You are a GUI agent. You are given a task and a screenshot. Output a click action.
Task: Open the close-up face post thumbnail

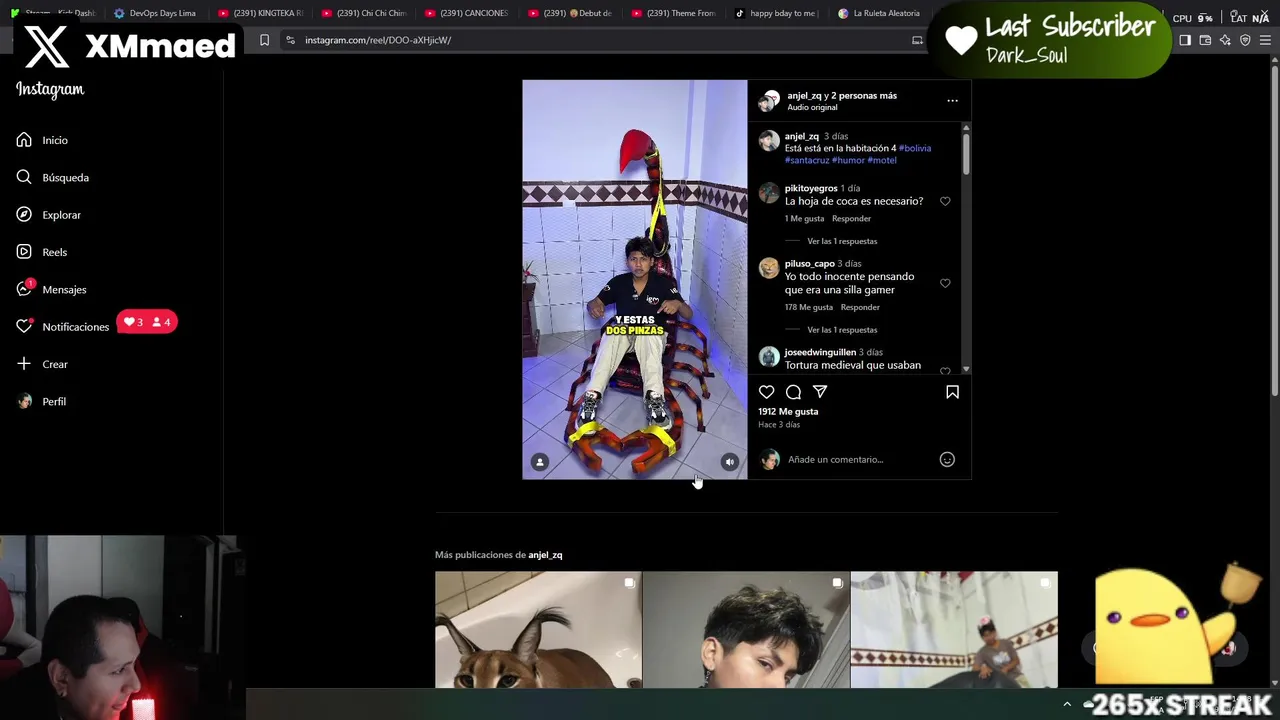[x=746, y=629]
